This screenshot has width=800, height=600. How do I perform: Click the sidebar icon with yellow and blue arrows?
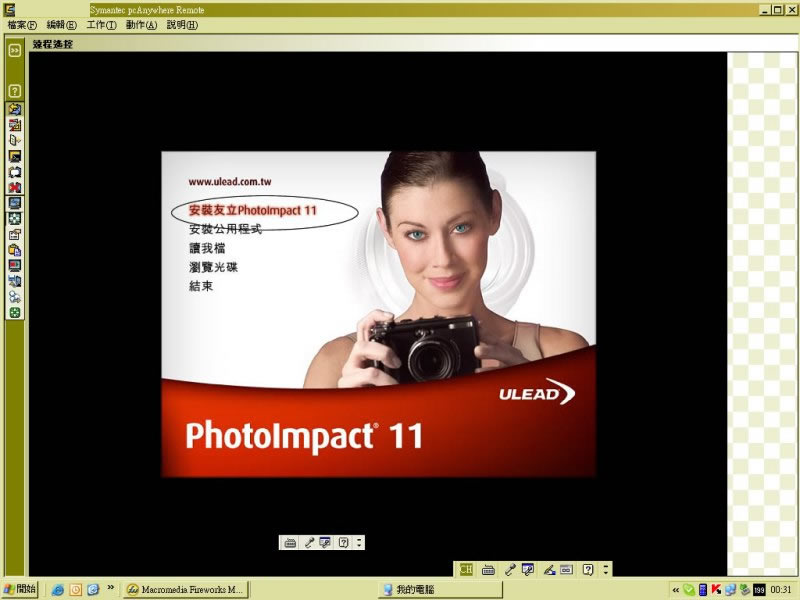15,109
